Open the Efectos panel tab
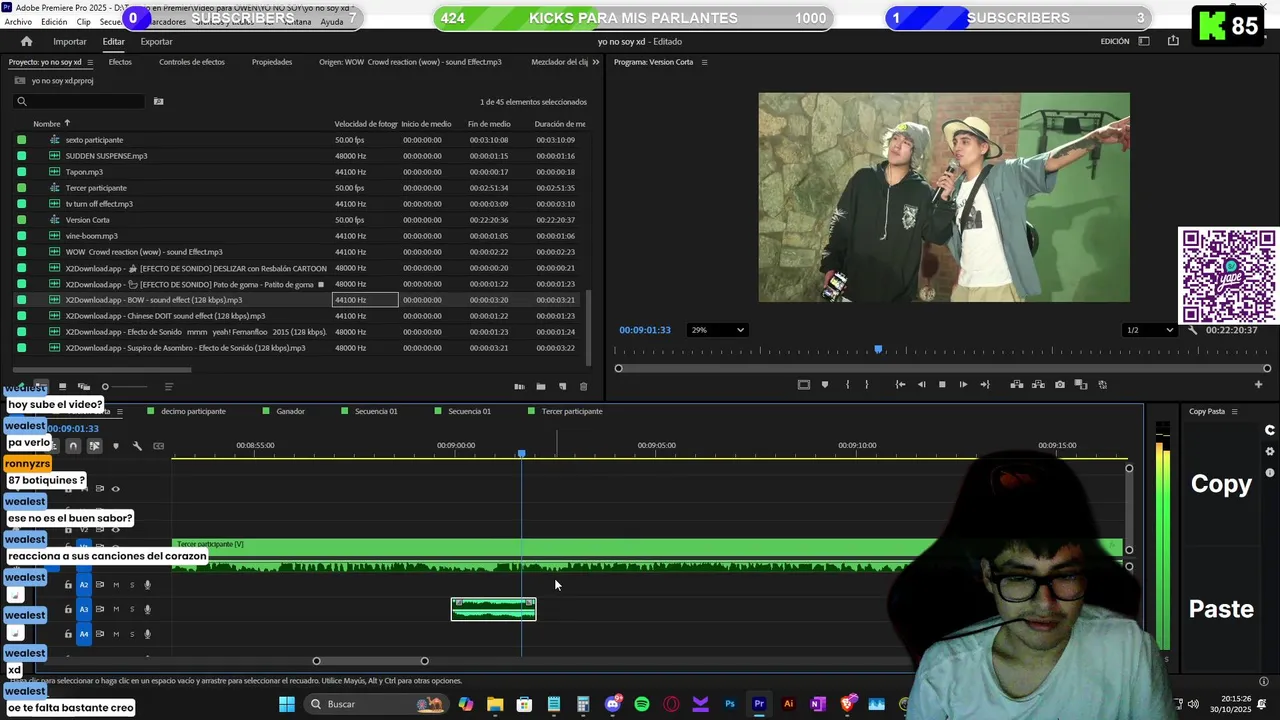1280x720 pixels. [x=120, y=62]
